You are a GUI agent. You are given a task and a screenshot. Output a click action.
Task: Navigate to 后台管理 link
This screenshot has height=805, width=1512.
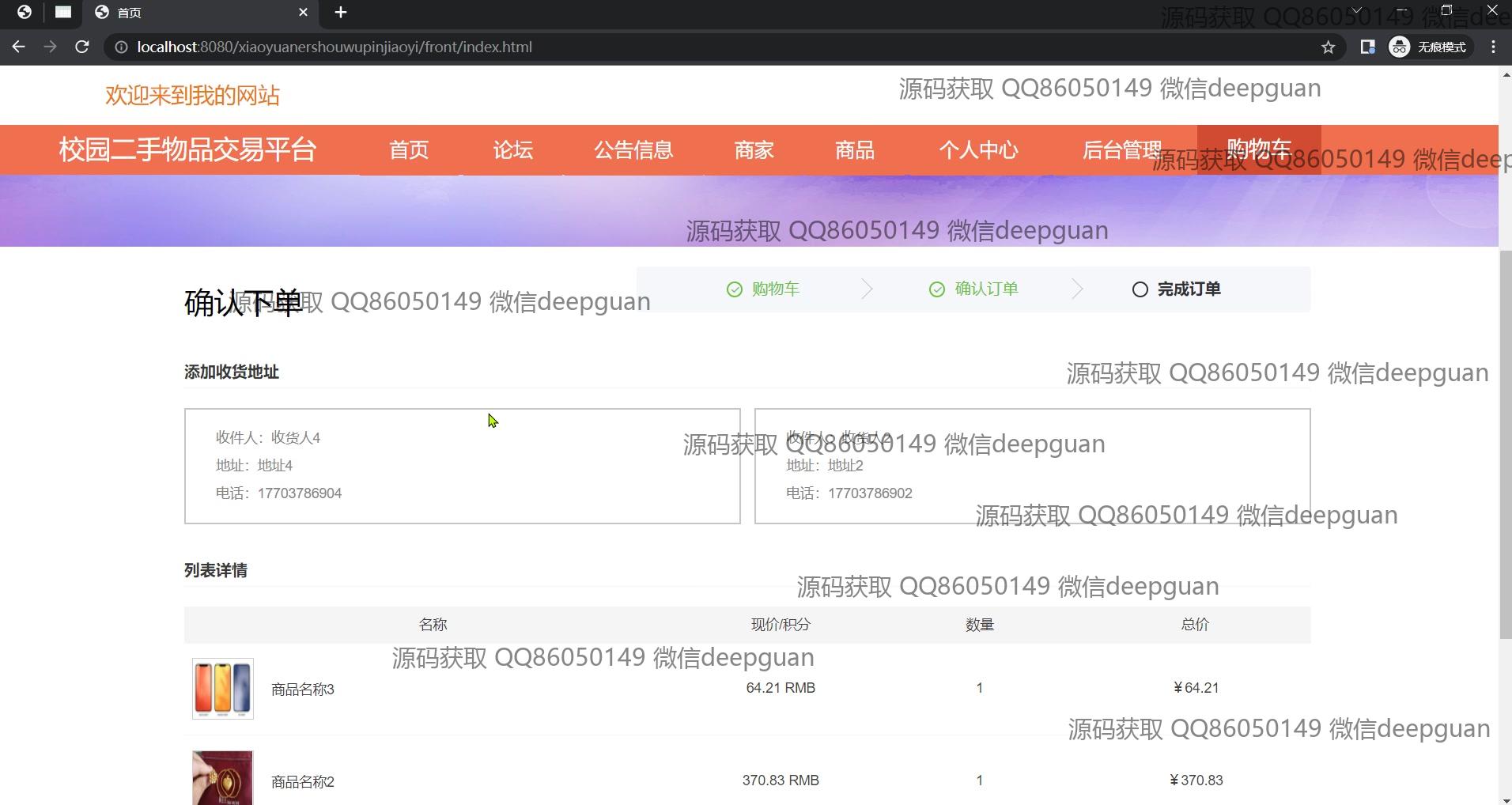(x=1121, y=150)
